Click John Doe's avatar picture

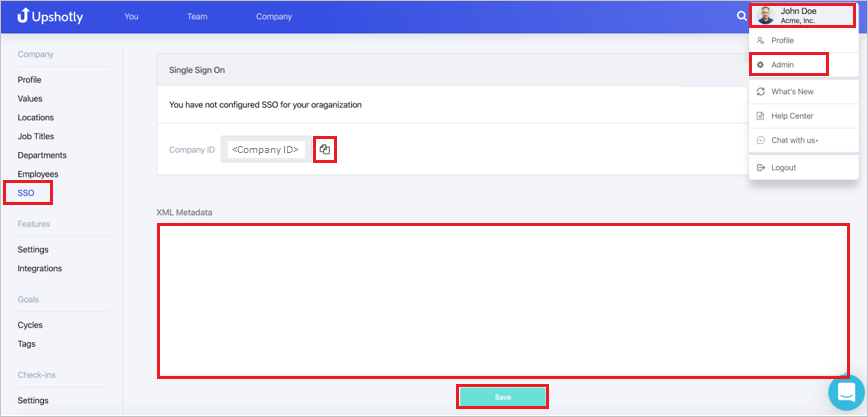[766, 16]
